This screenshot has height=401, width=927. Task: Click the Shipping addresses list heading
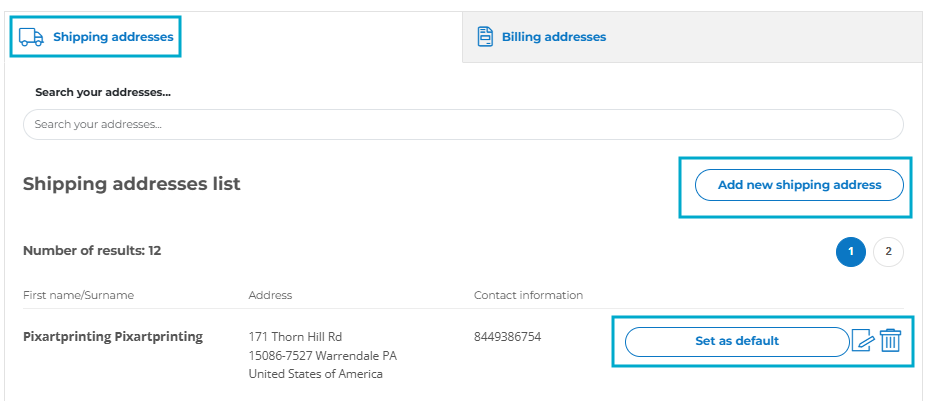pos(132,184)
